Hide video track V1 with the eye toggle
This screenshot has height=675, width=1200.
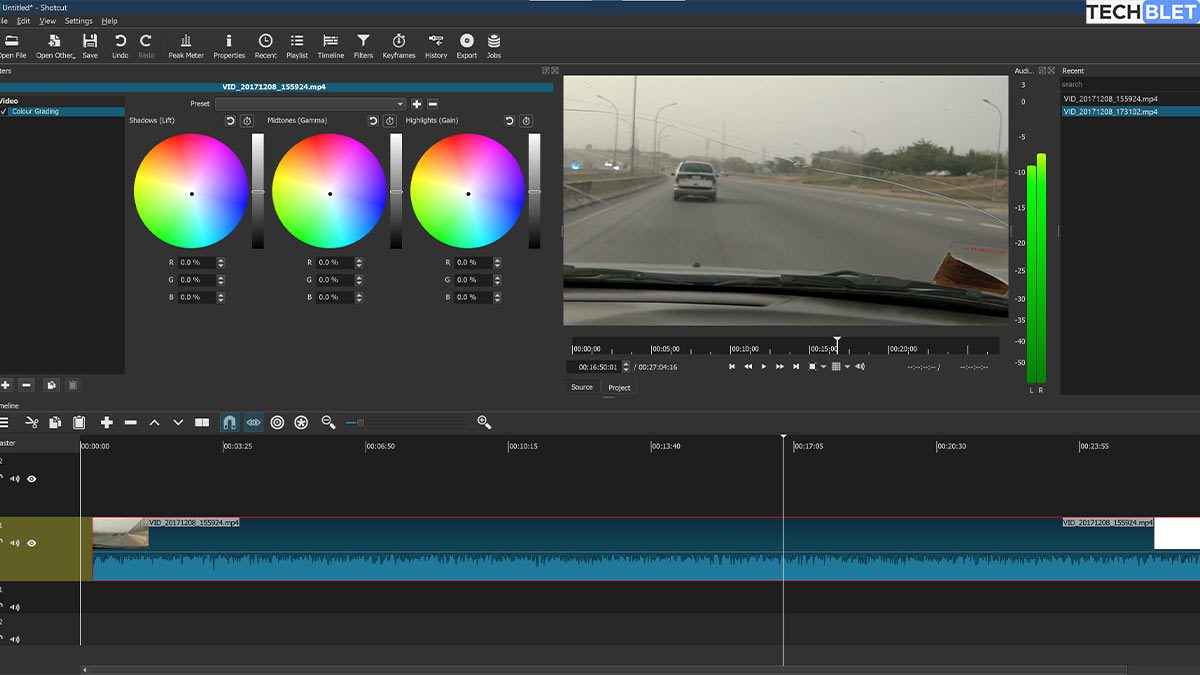point(33,543)
